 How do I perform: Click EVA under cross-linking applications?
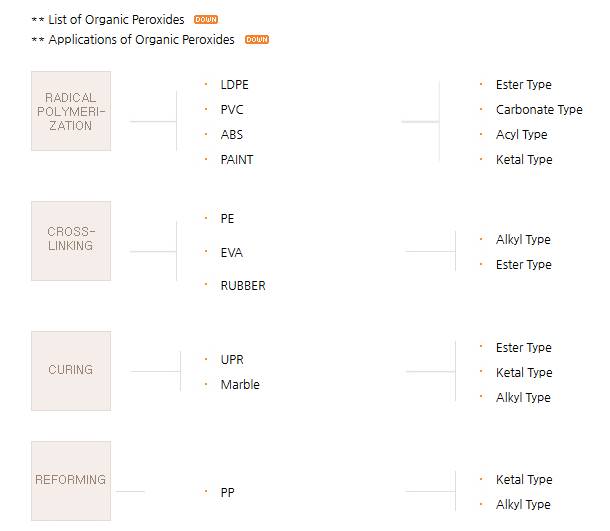coord(232,253)
